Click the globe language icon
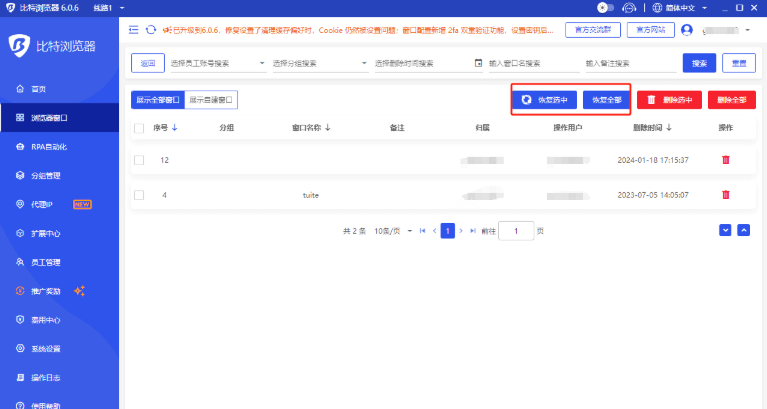 click(x=657, y=8)
